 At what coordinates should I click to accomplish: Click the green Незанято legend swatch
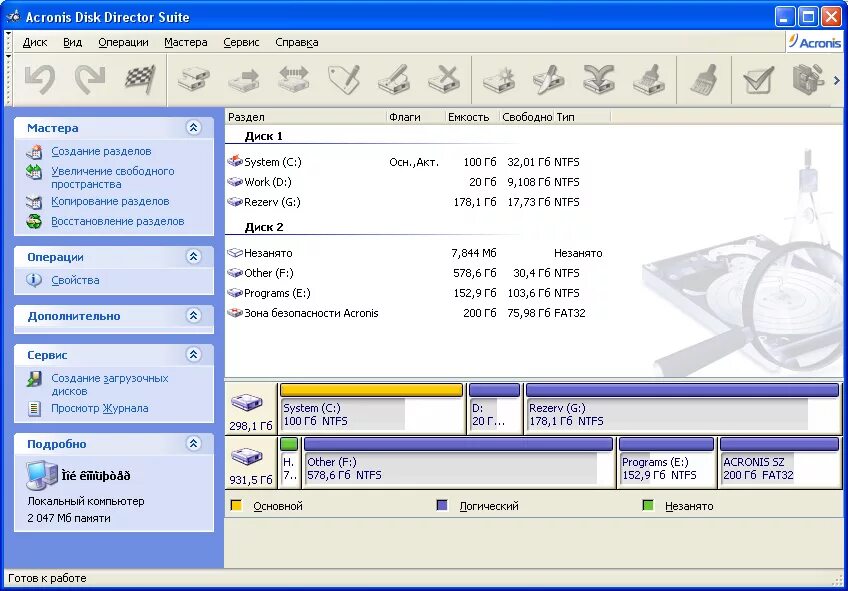pyautogui.click(x=648, y=506)
